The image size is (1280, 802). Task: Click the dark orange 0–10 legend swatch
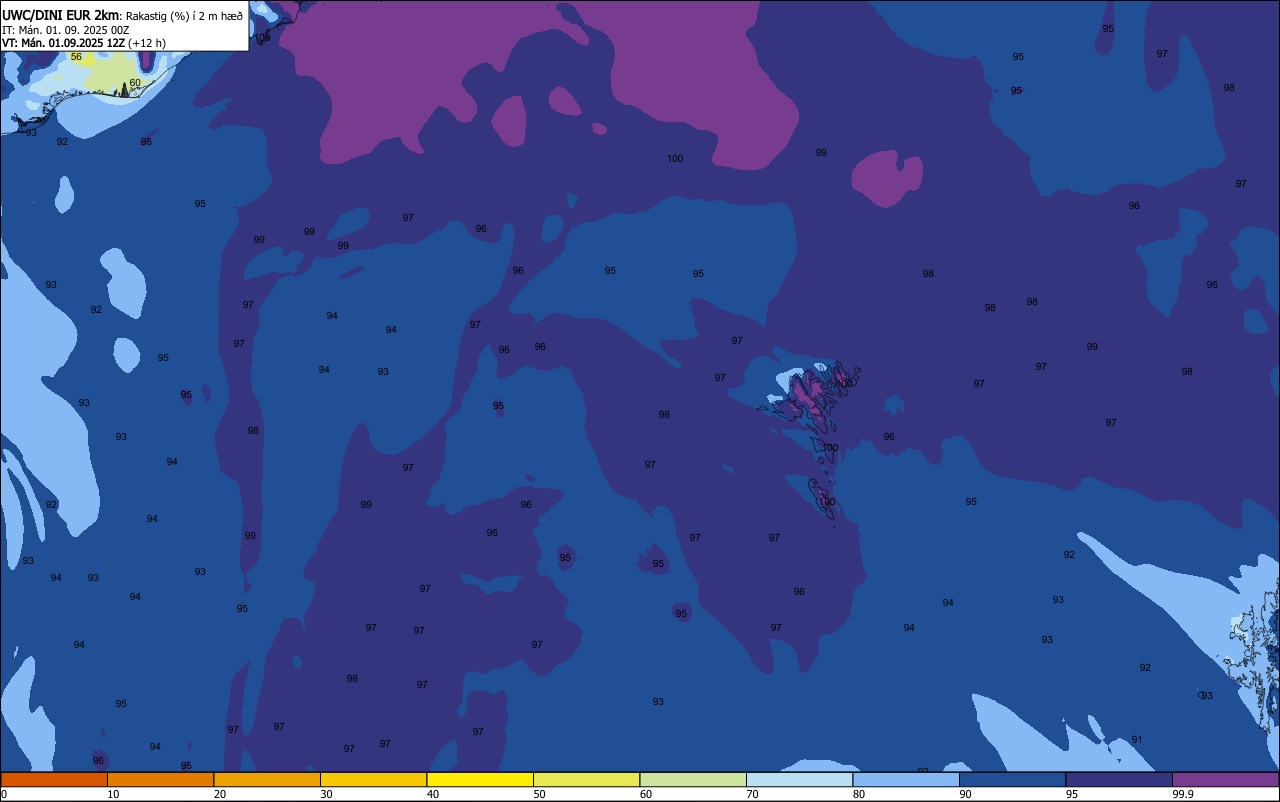(54, 779)
